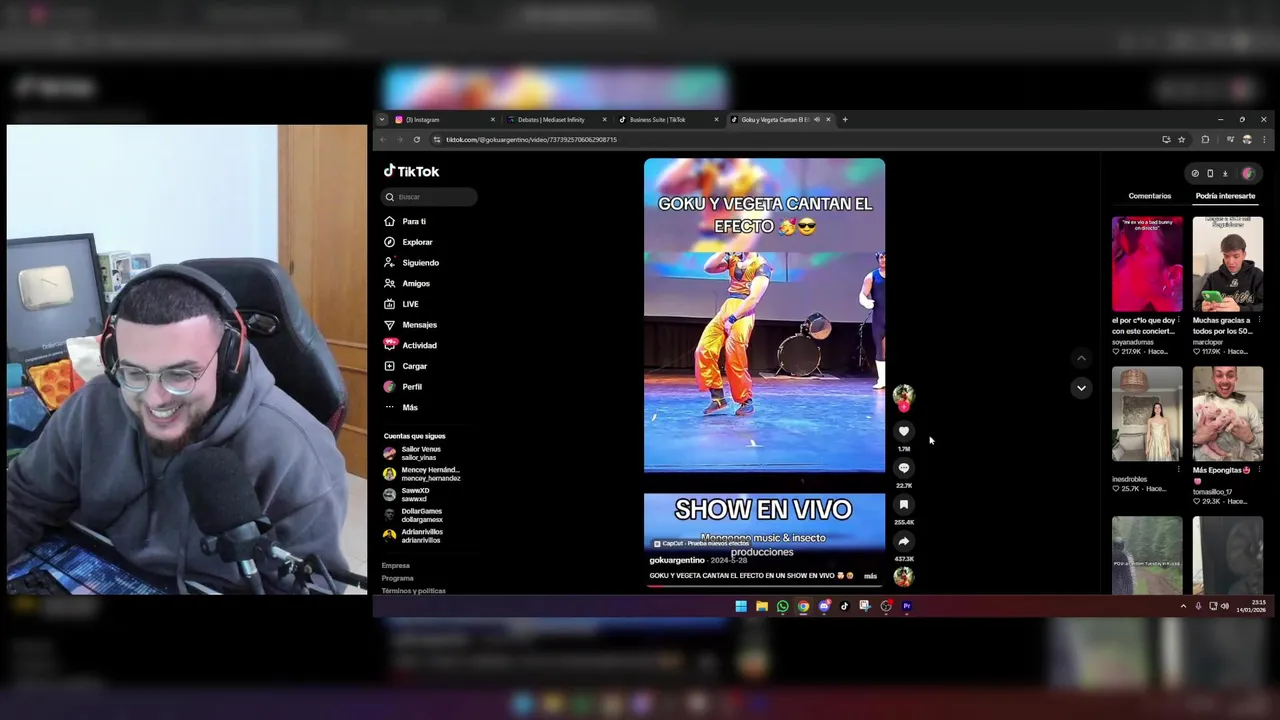Switch to the Comentarios tab
The height and width of the screenshot is (720, 1280).
point(1149,196)
